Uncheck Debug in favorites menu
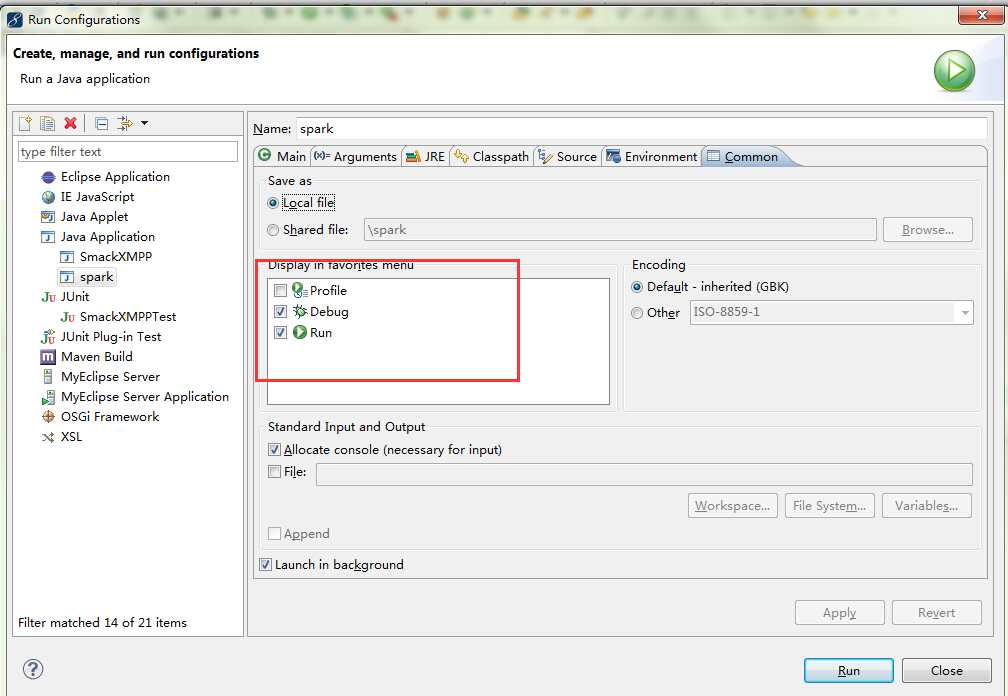1008x696 pixels. [x=280, y=312]
